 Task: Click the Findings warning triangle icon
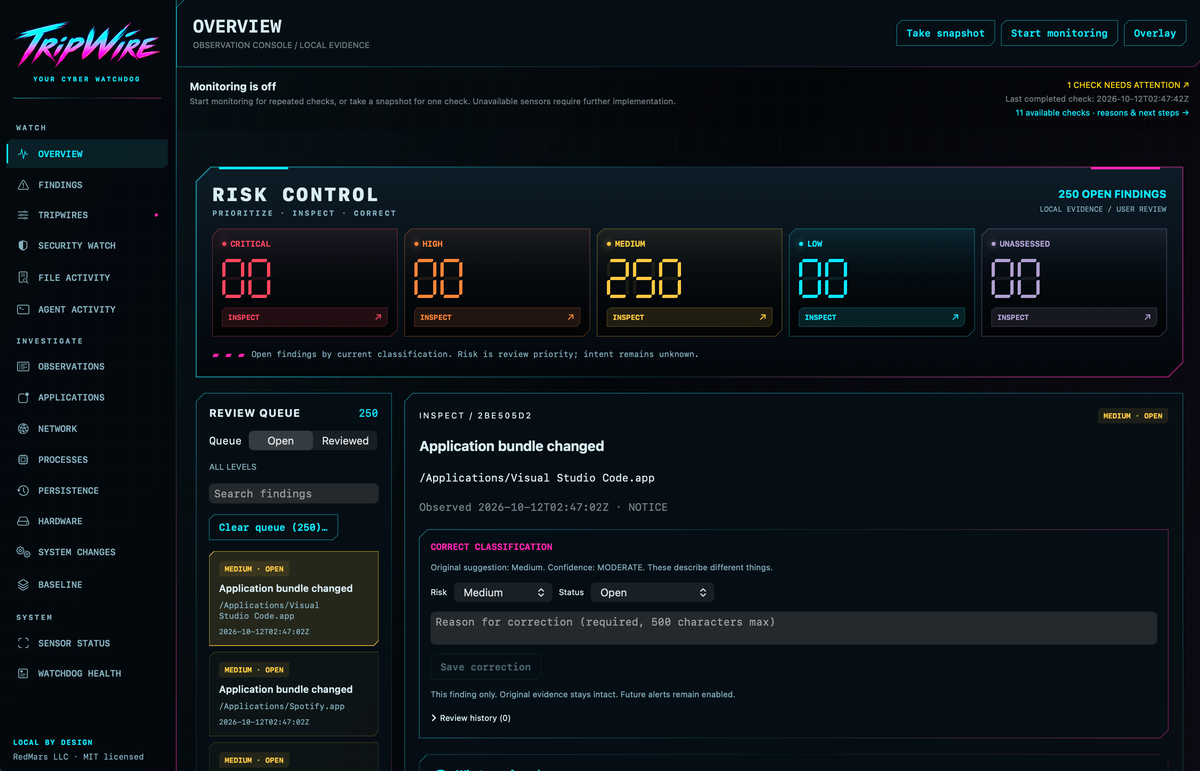23,185
